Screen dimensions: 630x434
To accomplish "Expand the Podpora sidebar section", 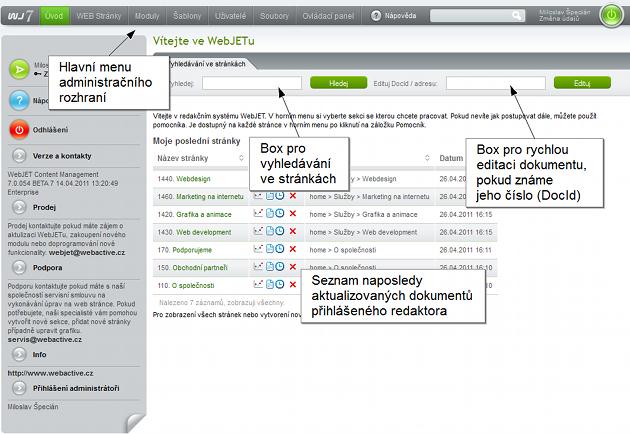I will click(19, 268).
